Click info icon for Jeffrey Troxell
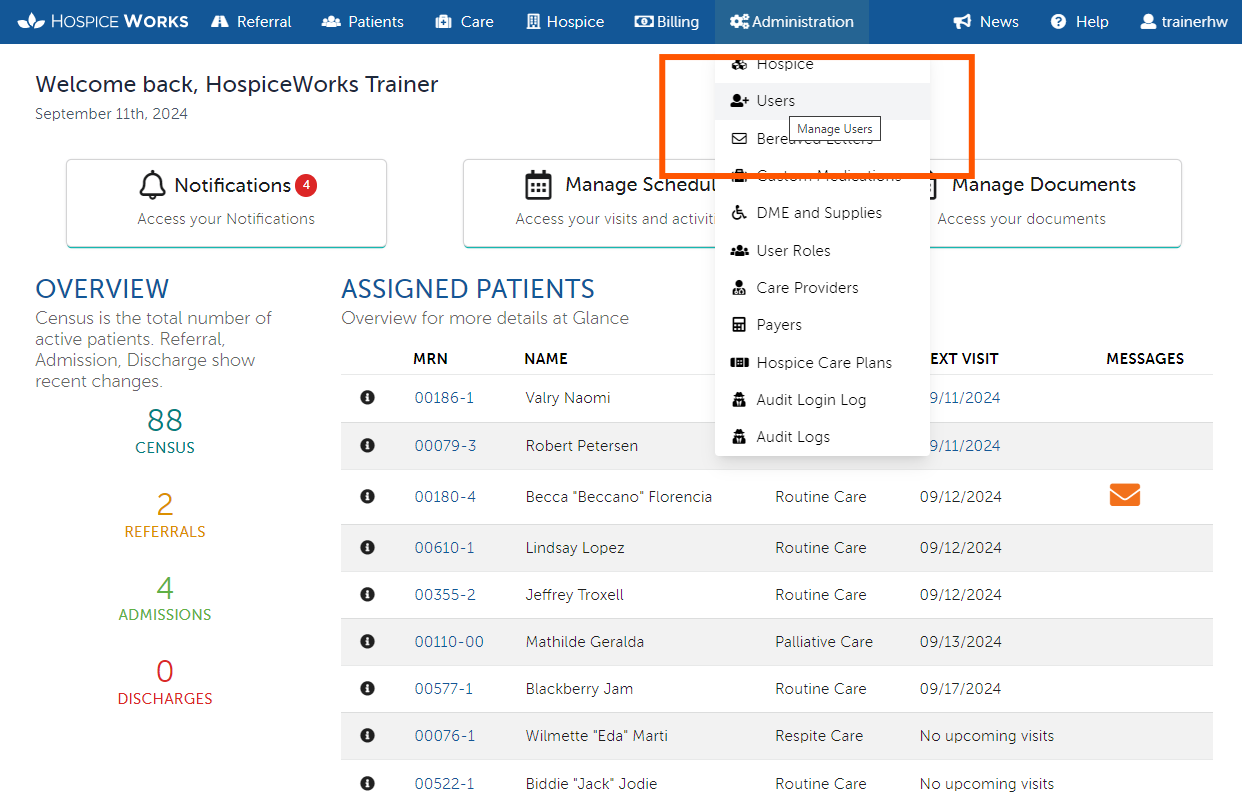The height and width of the screenshot is (806, 1242). pos(367,595)
